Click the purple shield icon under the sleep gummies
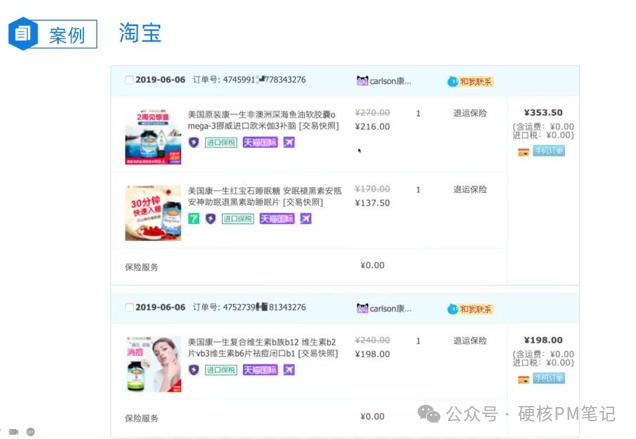 [x=211, y=219]
